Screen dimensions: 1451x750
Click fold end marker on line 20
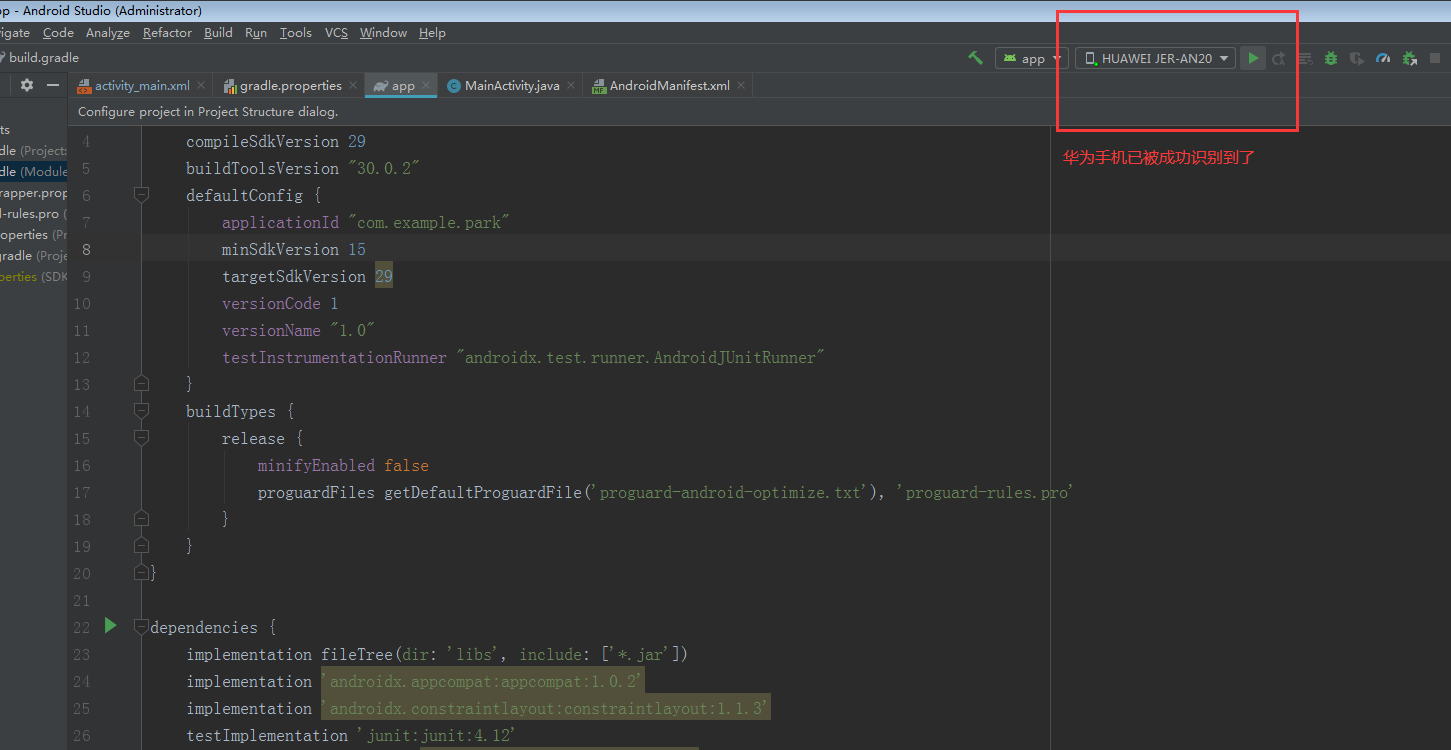(x=141, y=573)
